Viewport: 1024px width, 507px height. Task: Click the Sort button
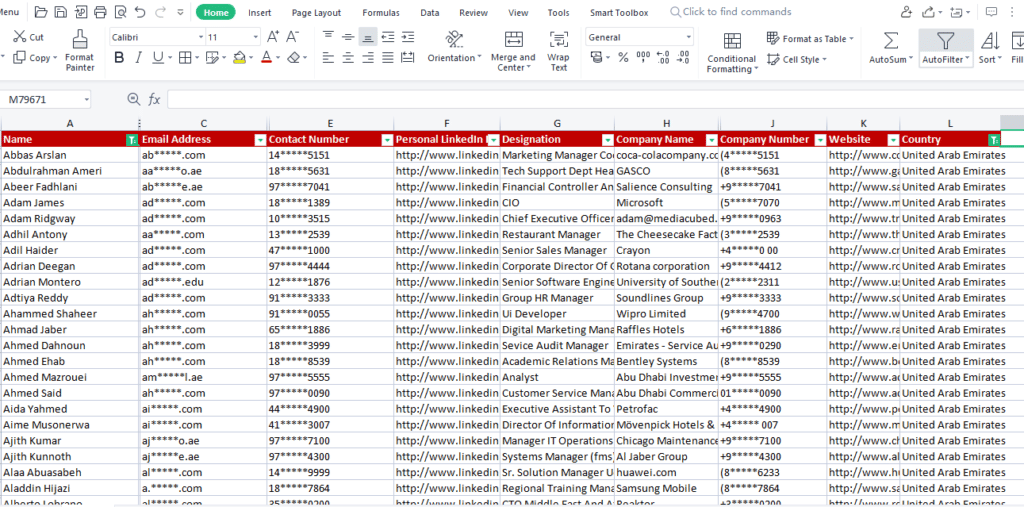990,48
